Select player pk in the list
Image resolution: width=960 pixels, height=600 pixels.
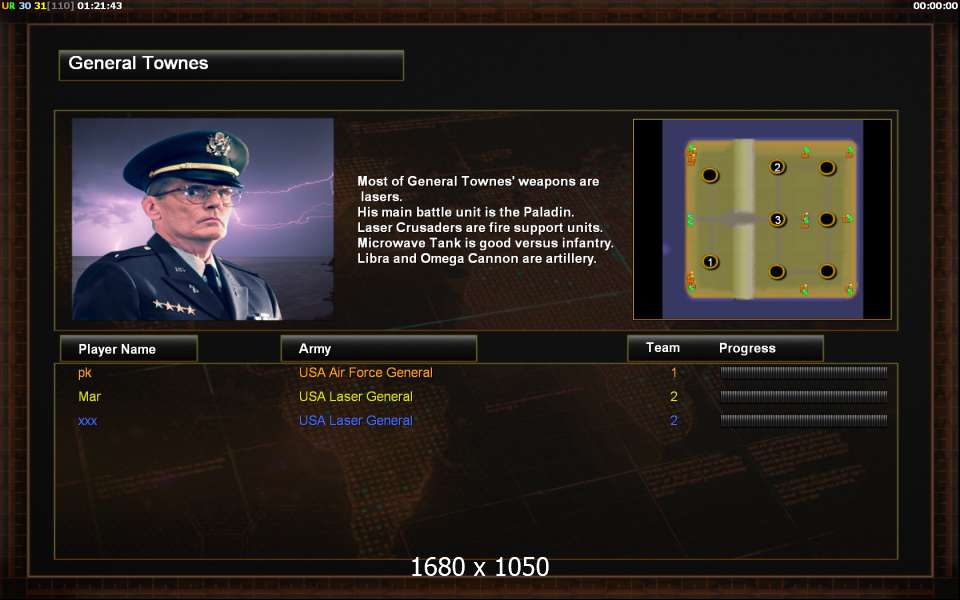pos(85,372)
